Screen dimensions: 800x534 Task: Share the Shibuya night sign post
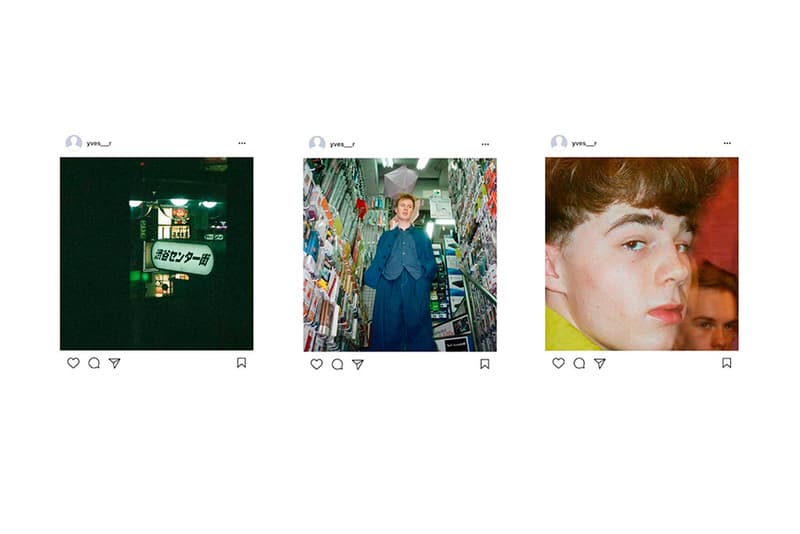[x=115, y=363]
